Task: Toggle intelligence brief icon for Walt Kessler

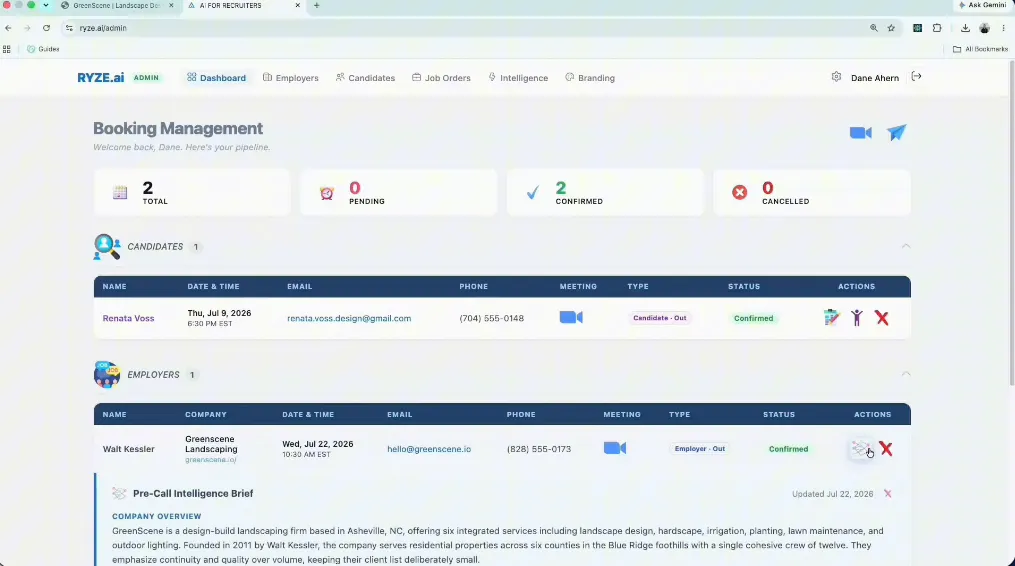Action: tap(860, 448)
